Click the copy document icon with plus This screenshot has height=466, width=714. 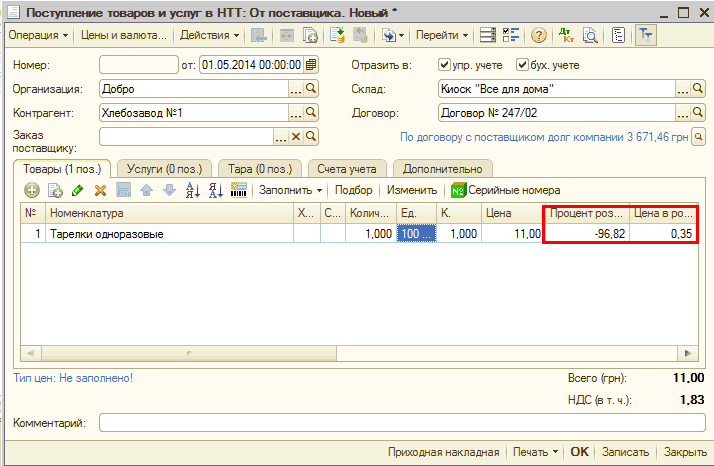(x=310, y=35)
